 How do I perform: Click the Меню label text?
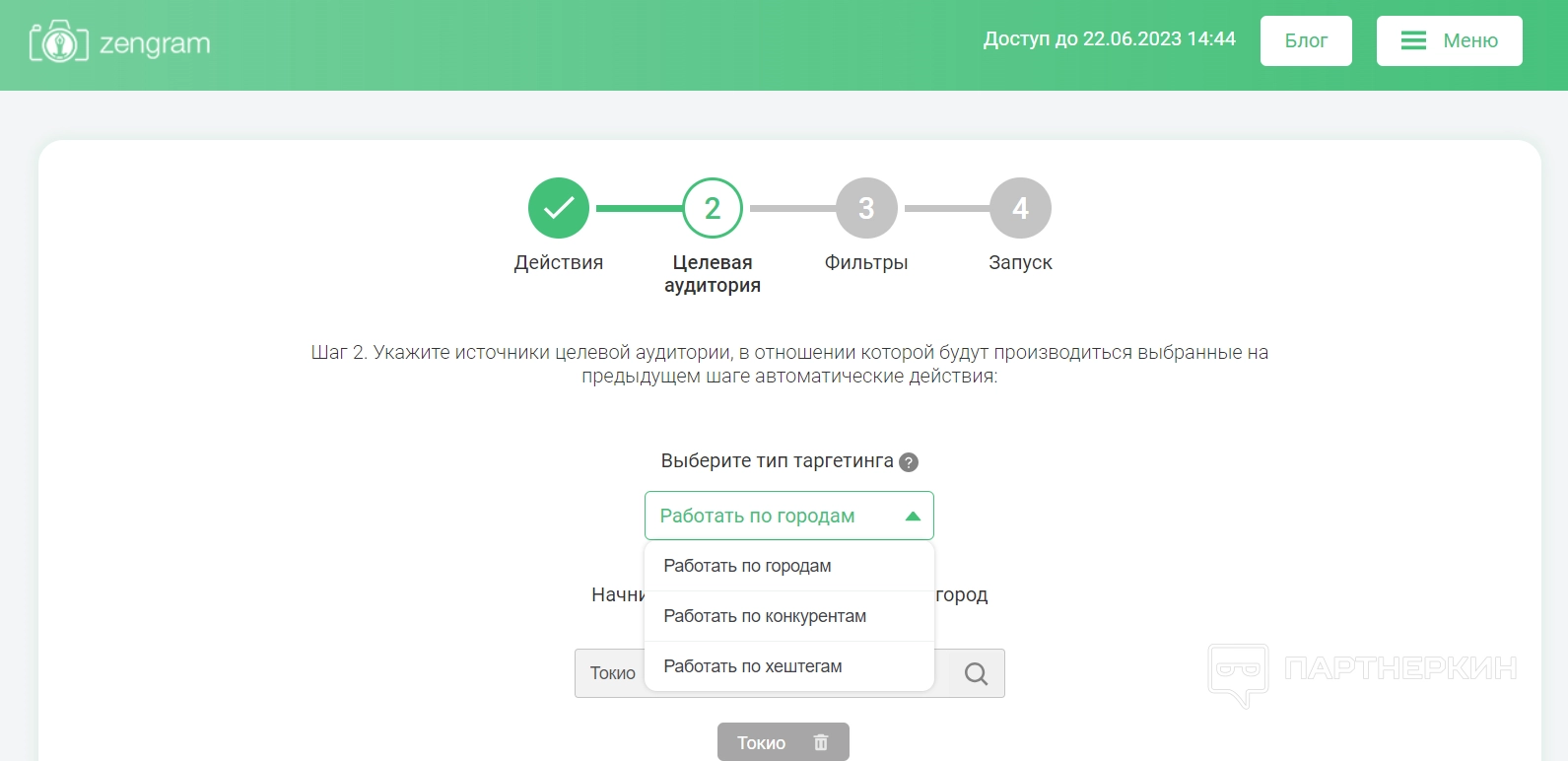[x=1470, y=40]
